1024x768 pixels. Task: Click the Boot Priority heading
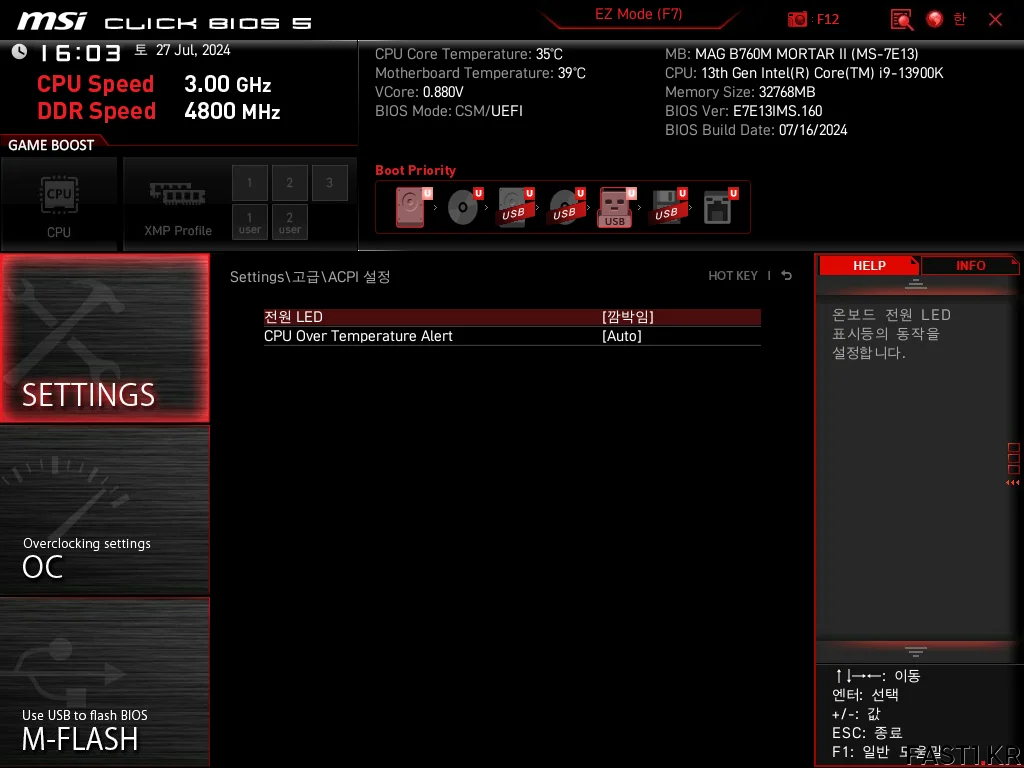click(x=415, y=170)
